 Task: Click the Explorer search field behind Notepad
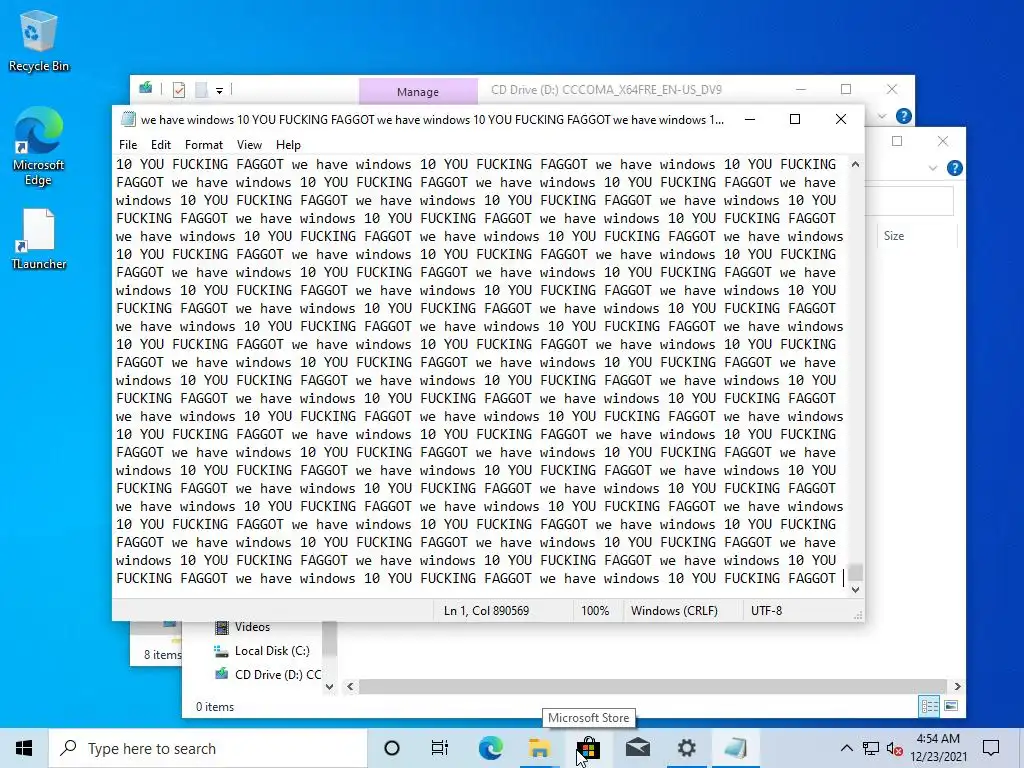[x=909, y=201]
